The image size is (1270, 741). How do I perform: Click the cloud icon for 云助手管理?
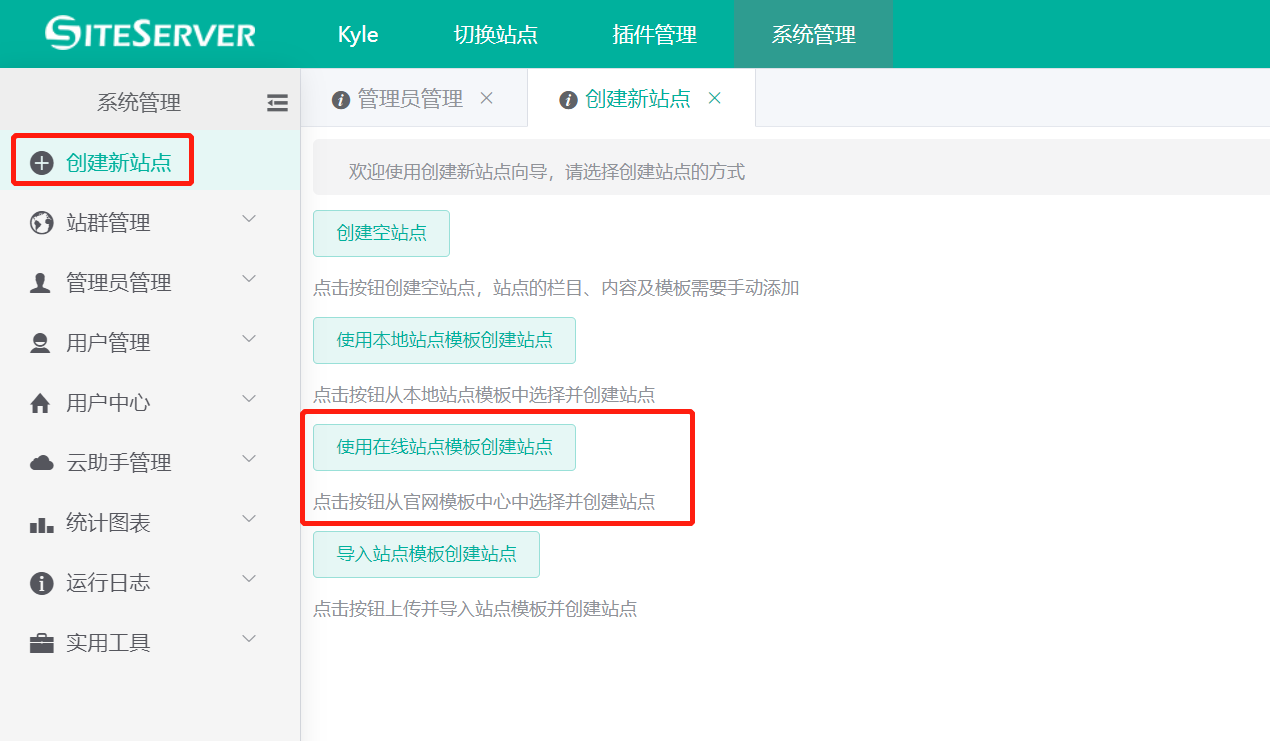click(41, 463)
